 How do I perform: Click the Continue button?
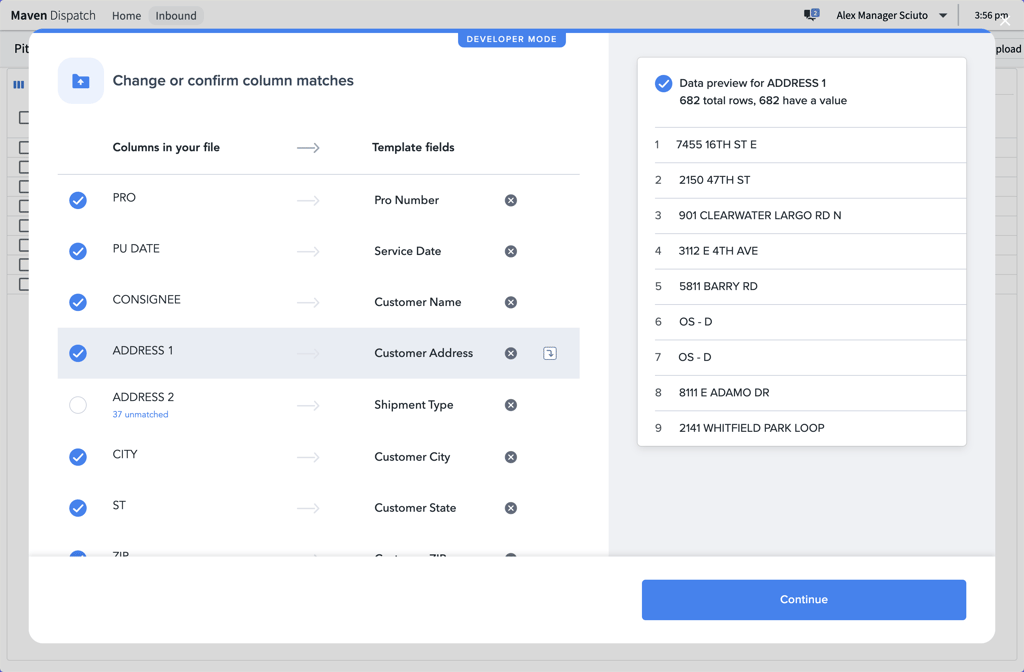803,600
